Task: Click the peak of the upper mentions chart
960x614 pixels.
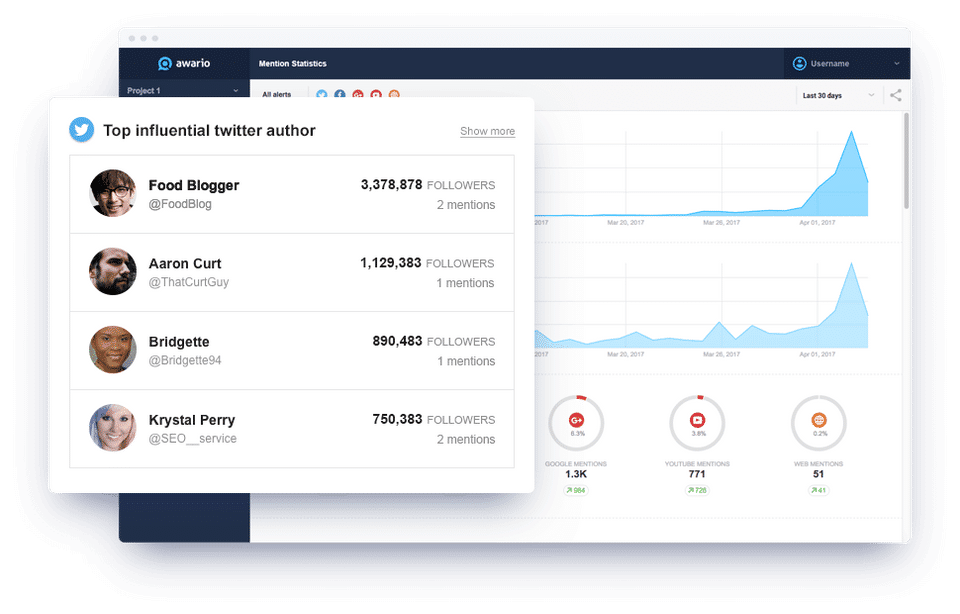Action: (851, 132)
